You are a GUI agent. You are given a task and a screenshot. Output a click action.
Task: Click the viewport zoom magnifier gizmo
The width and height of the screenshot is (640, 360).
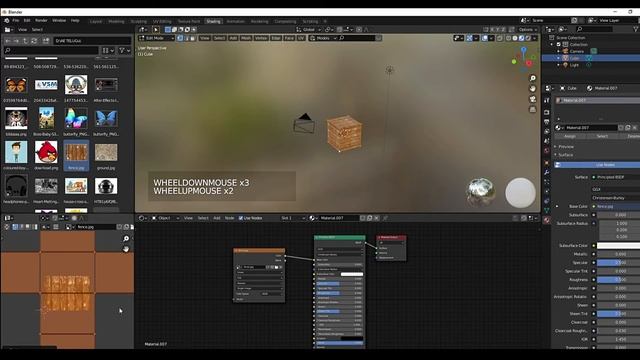[533, 78]
